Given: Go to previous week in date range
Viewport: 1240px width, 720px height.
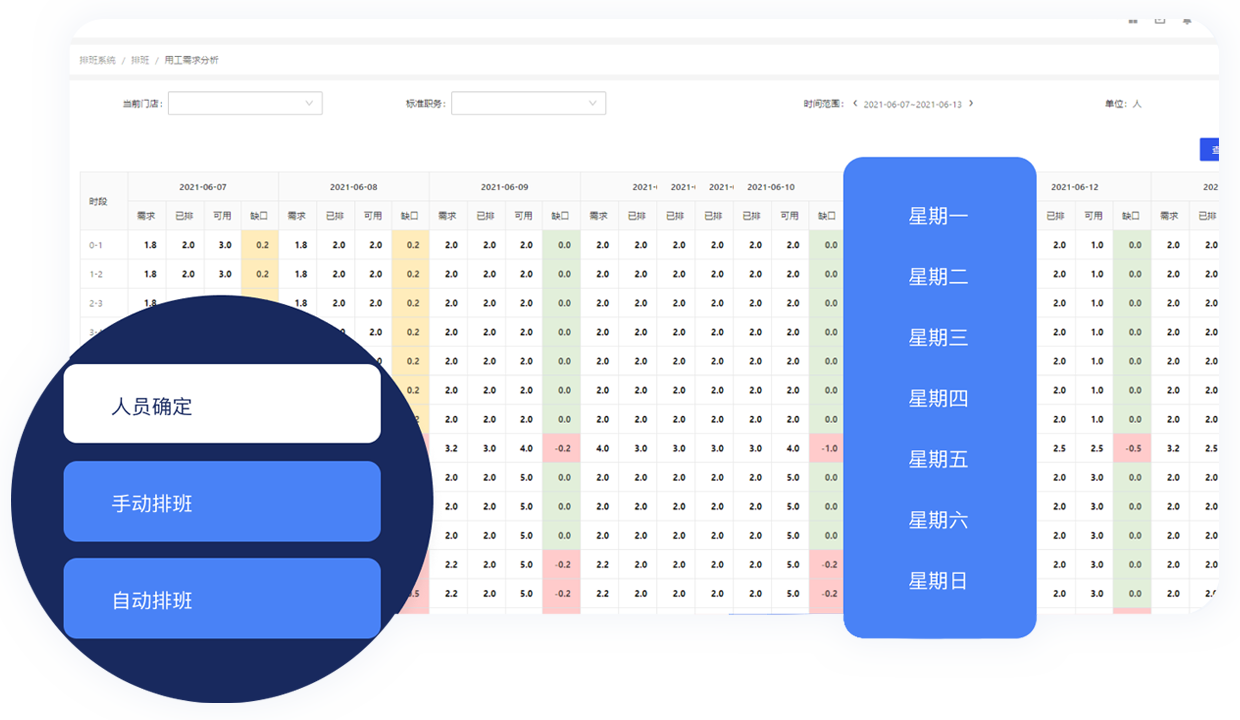Looking at the screenshot, I should point(855,103).
